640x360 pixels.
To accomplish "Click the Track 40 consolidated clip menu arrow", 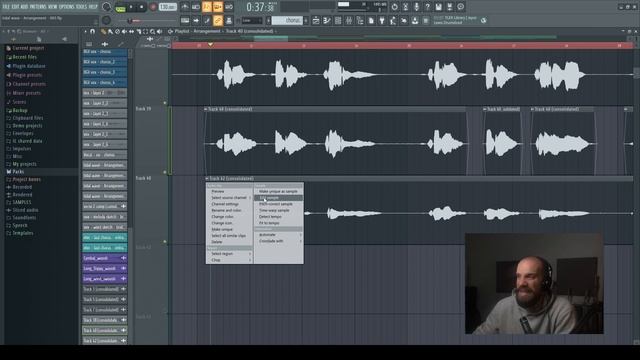I will (x=206, y=109).
